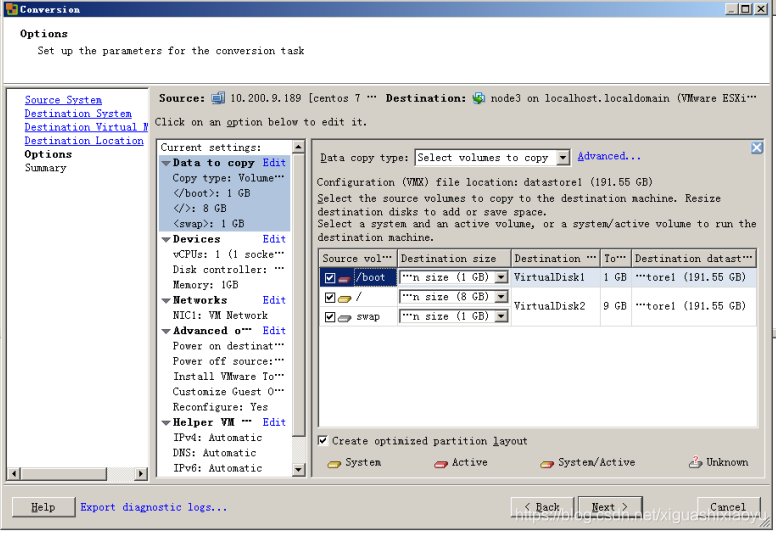Click the System/Active legend icon
The height and width of the screenshot is (534, 776).
coord(547,464)
